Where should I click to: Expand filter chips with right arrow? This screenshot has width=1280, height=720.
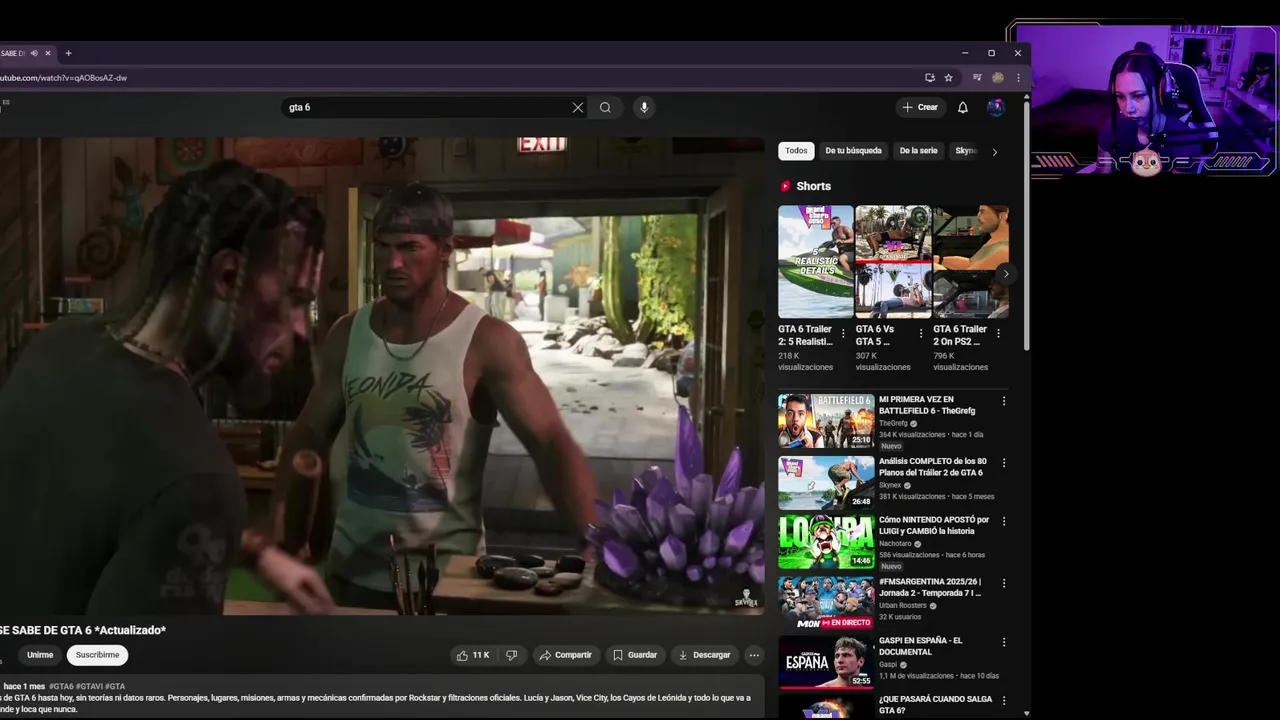pyautogui.click(x=994, y=152)
